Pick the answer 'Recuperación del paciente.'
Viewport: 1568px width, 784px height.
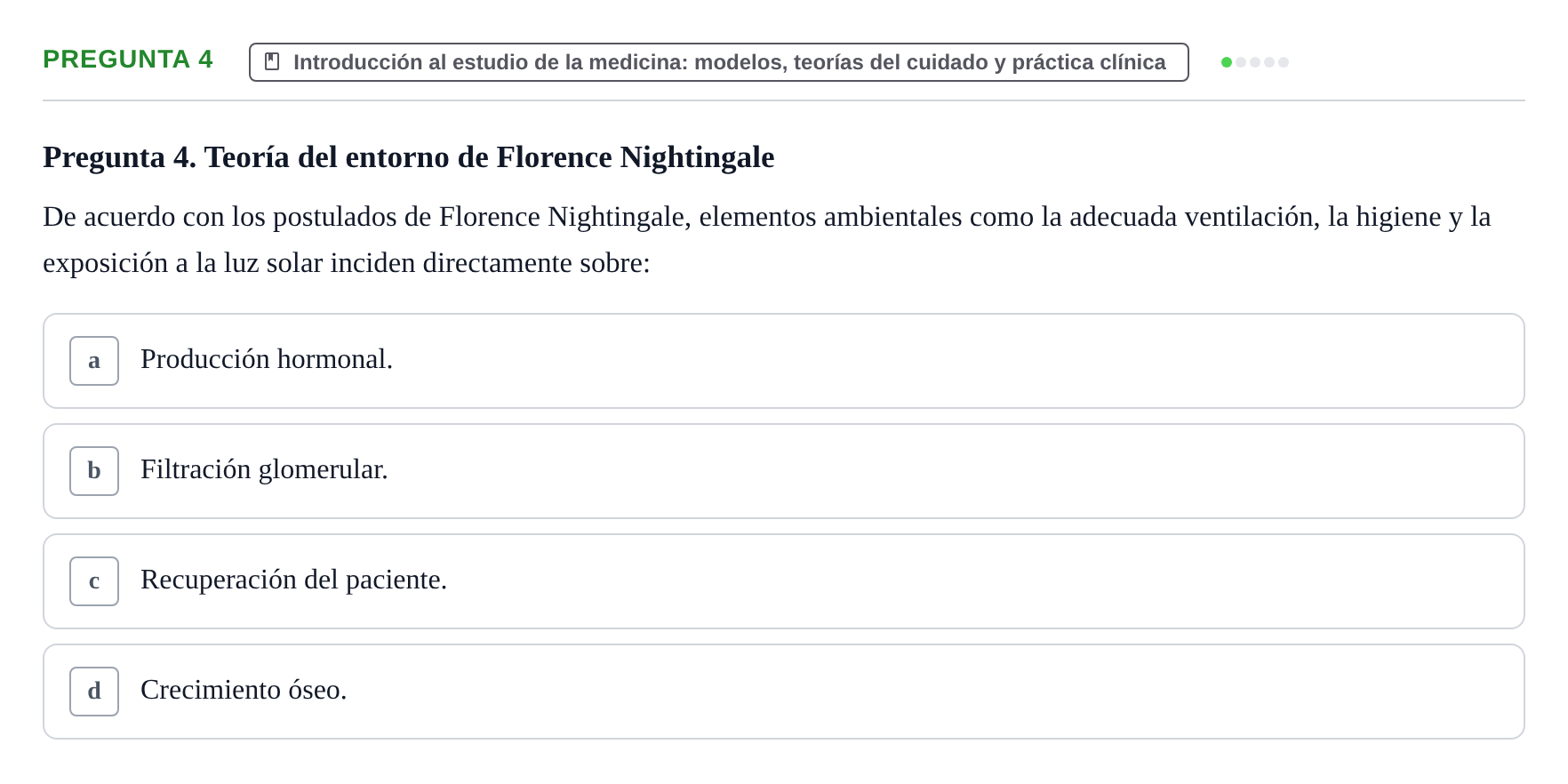[293, 580]
